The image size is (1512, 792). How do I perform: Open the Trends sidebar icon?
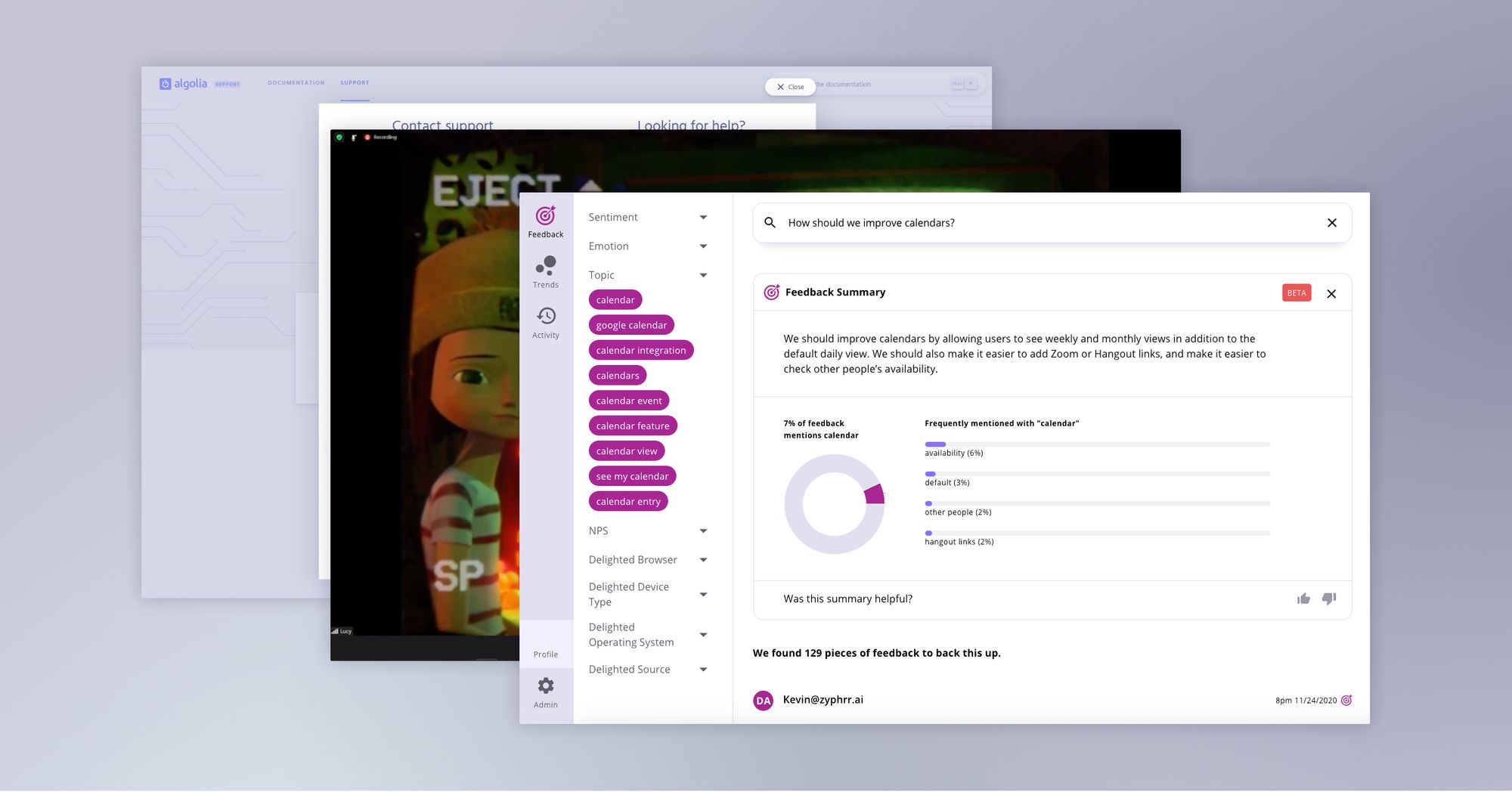pos(545,272)
